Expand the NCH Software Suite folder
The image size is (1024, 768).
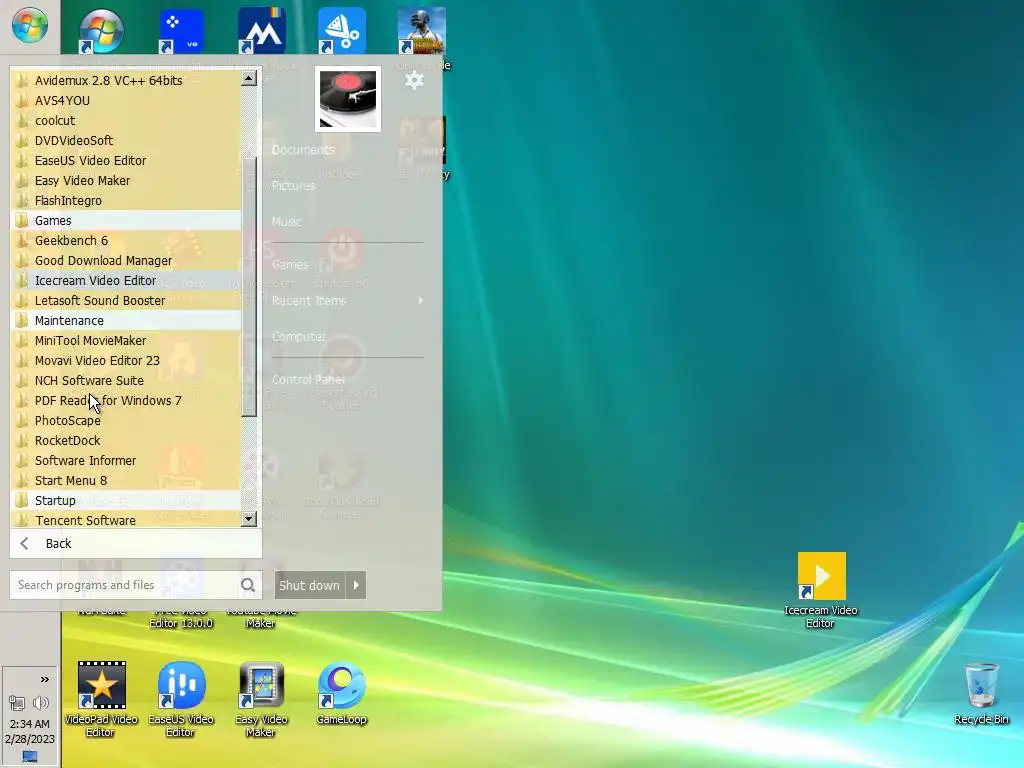coord(126,380)
